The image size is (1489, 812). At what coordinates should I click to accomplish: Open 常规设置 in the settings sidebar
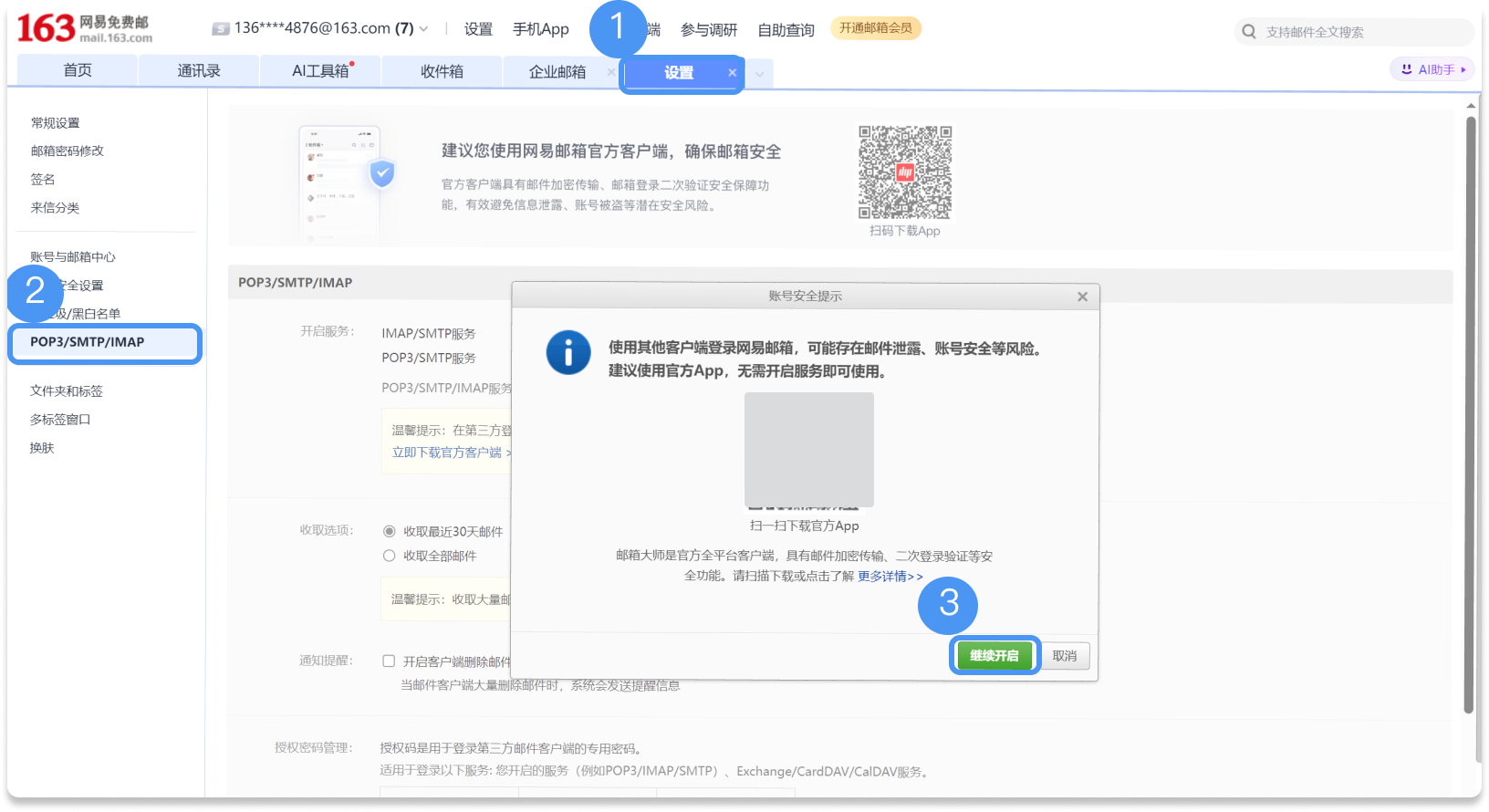click(56, 123)
